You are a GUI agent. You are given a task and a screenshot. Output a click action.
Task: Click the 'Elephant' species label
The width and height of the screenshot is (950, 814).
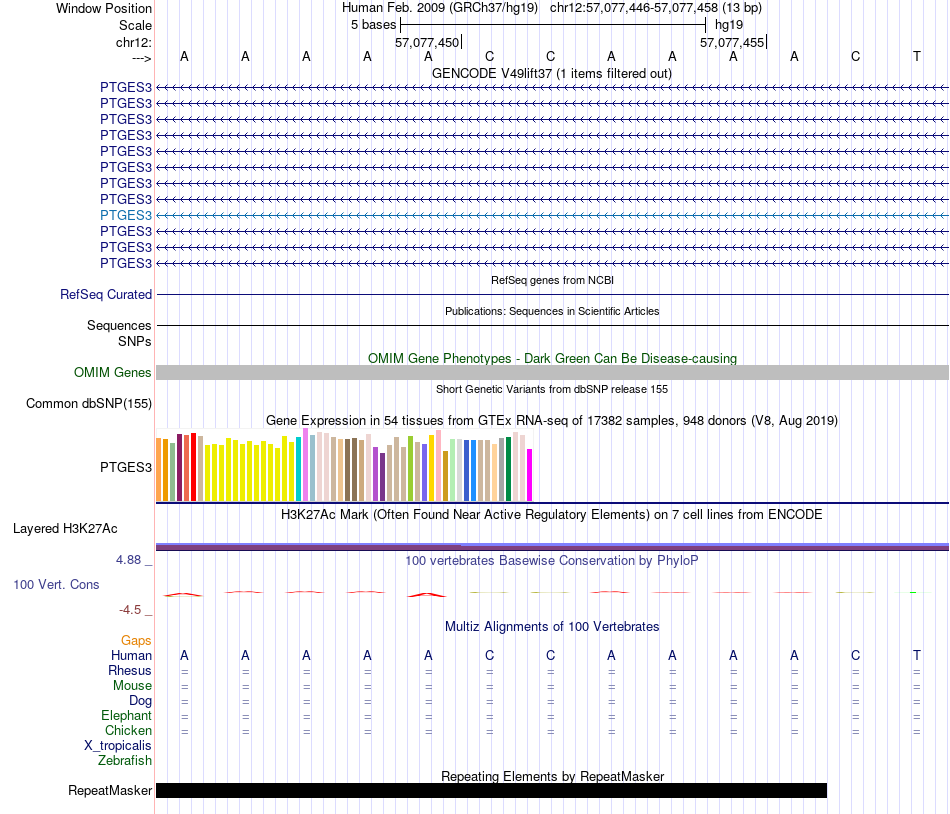(127, 715)
